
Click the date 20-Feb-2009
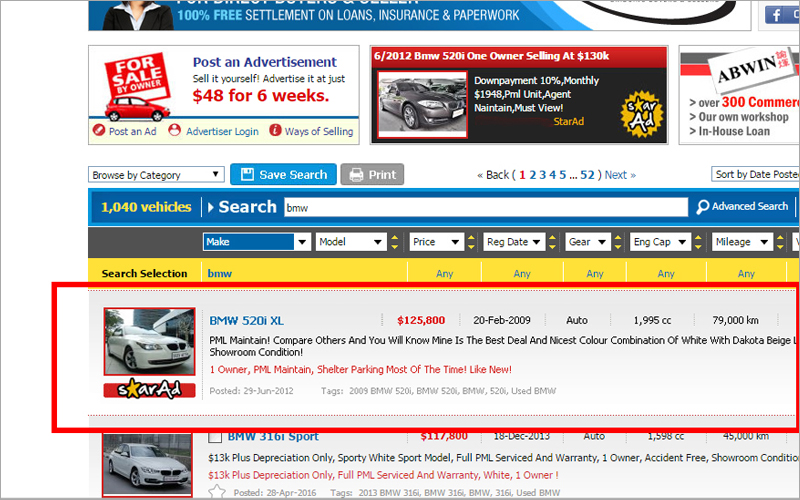pos(502,320)
